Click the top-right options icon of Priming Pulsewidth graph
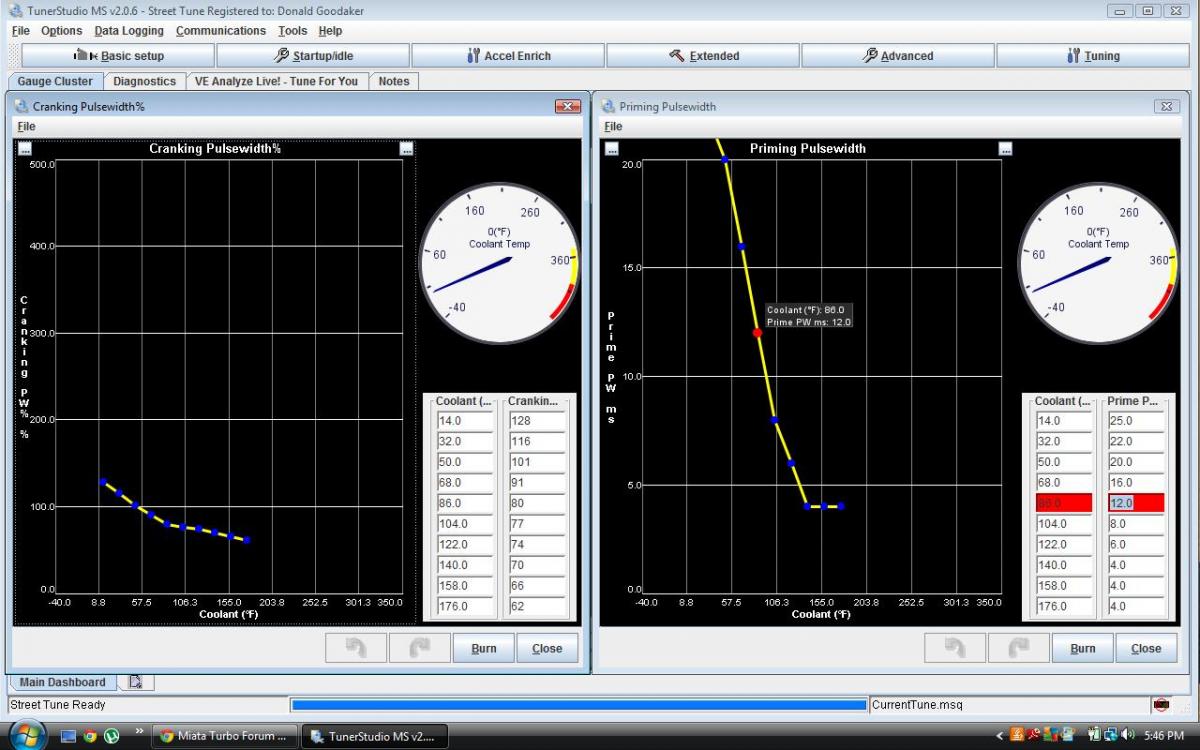The width and height of the screenshot is (1200, 750). click(x=1005, y=148)
